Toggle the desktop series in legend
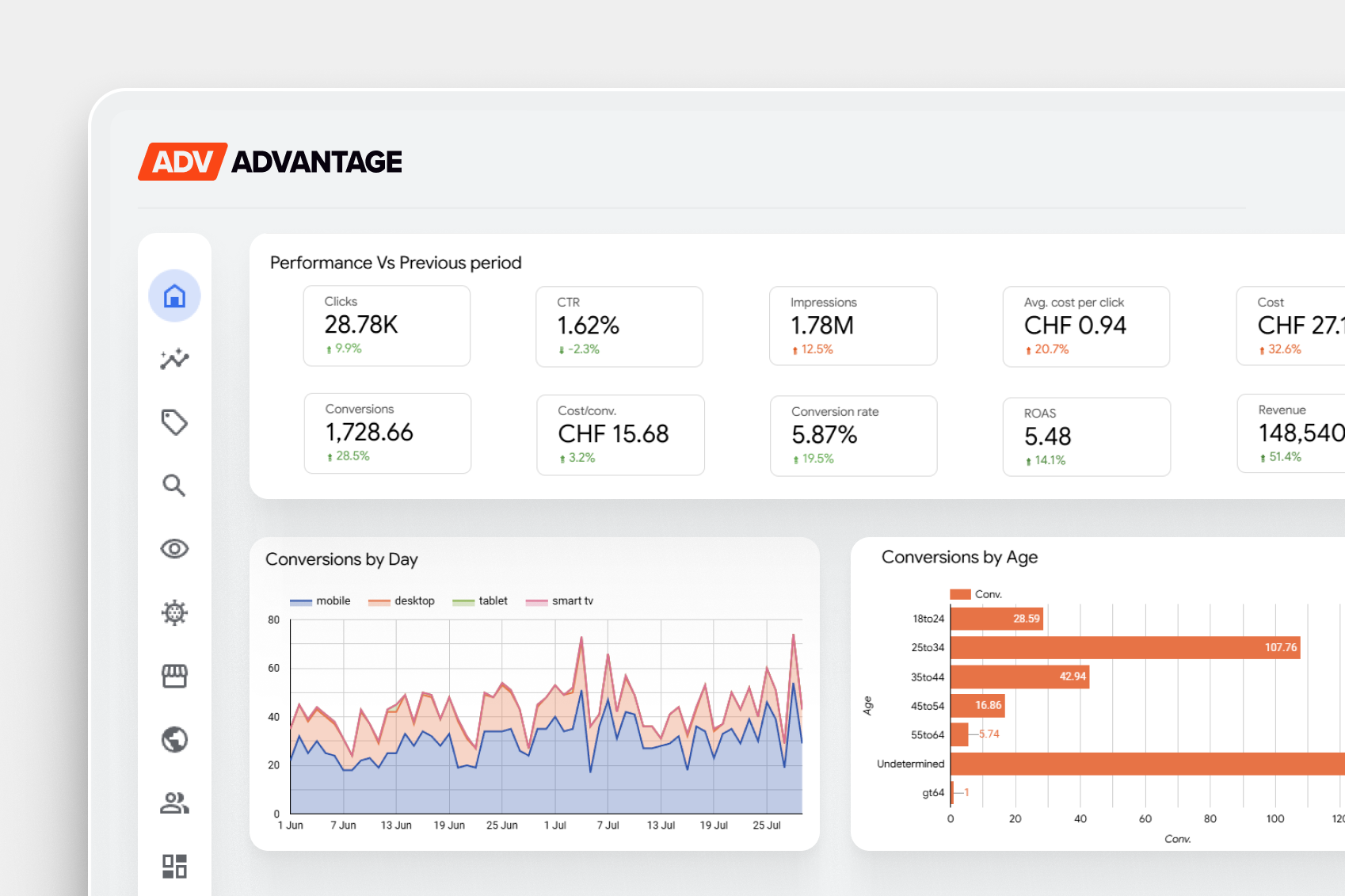The height and width of the screenshot is (896, 1345). click(402, 601)
